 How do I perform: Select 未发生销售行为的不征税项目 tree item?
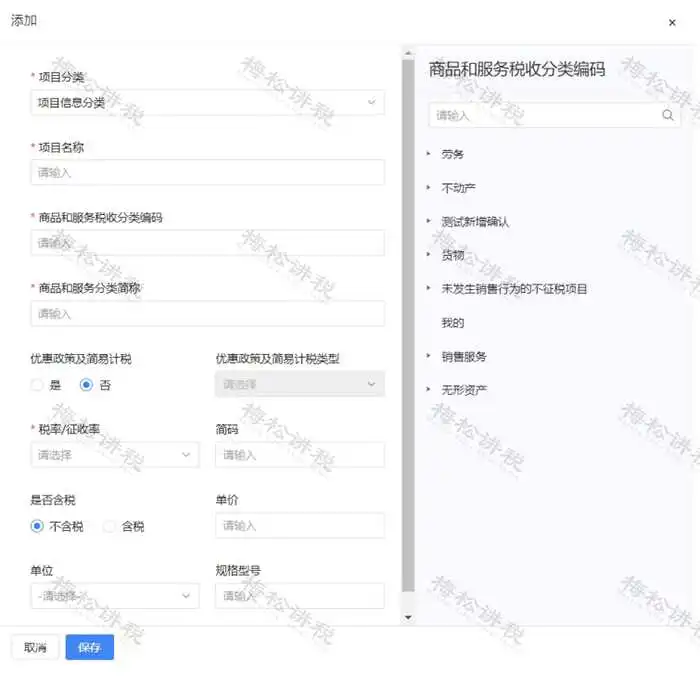(x=514, y=289)
